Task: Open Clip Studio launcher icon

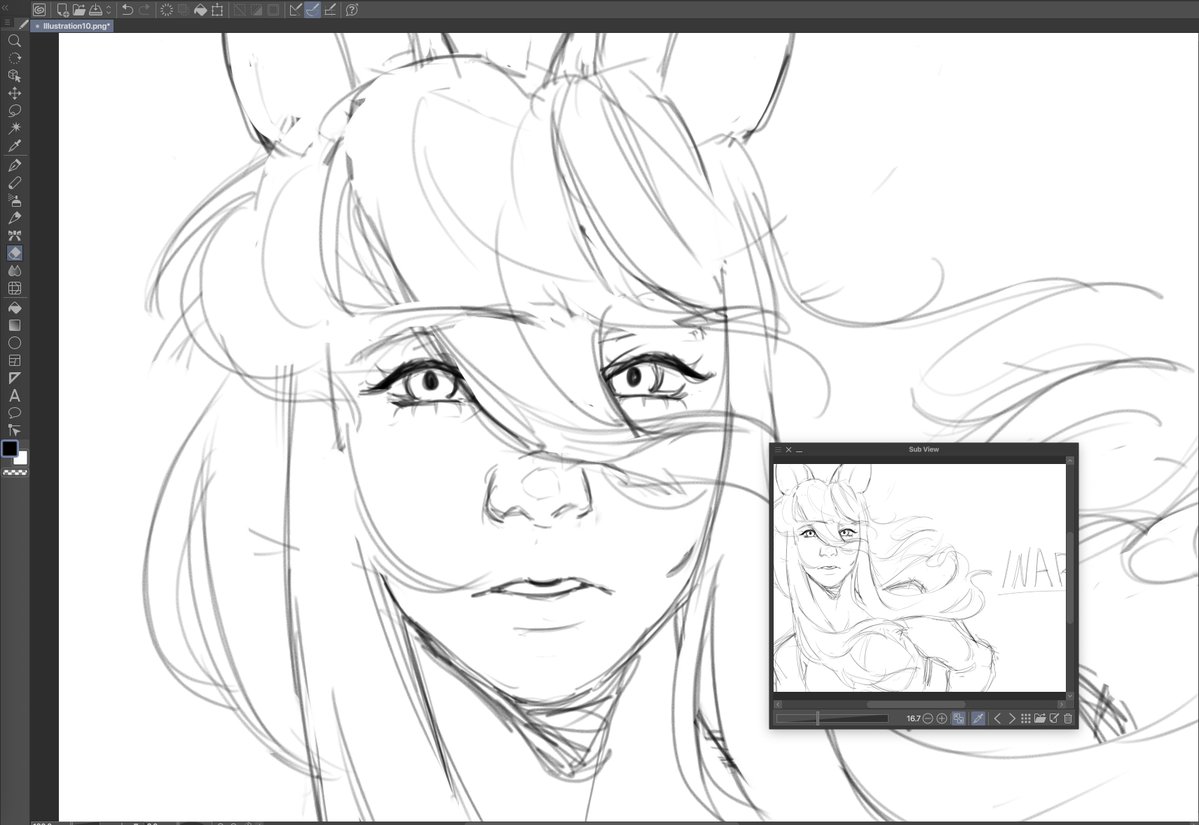Action: click(x=39, y=10)
